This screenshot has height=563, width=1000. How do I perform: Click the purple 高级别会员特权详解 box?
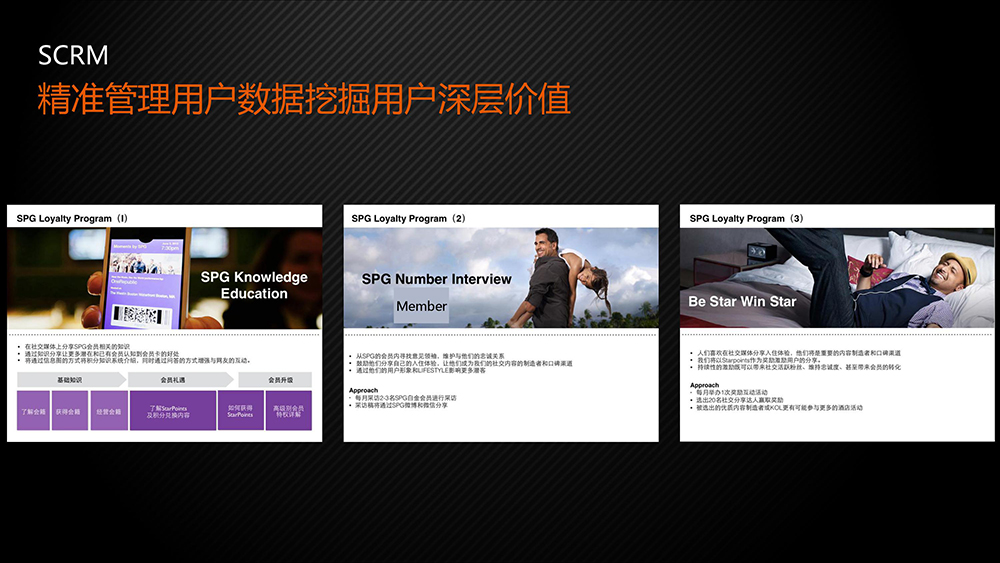(x=289, y=411)
